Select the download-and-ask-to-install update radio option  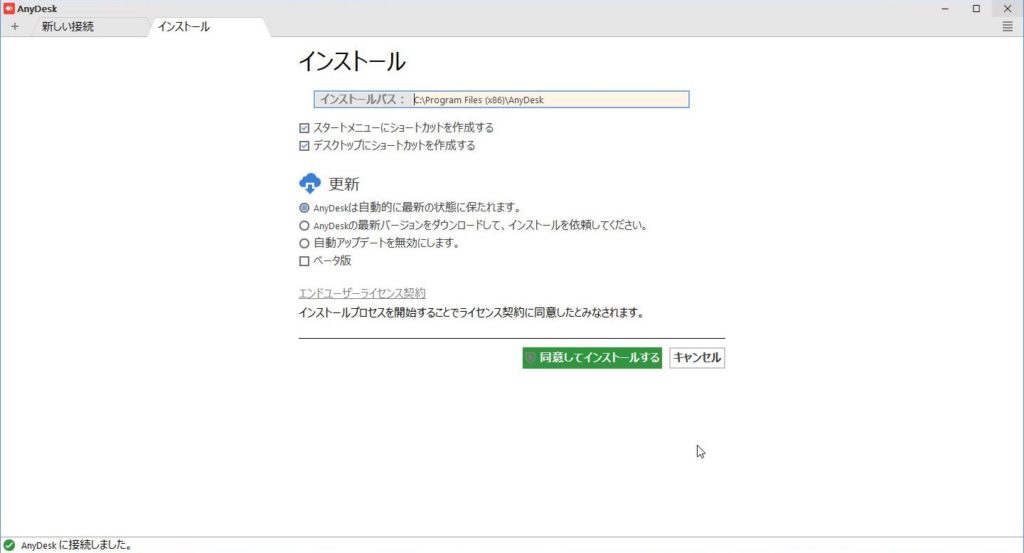[304, 225]
